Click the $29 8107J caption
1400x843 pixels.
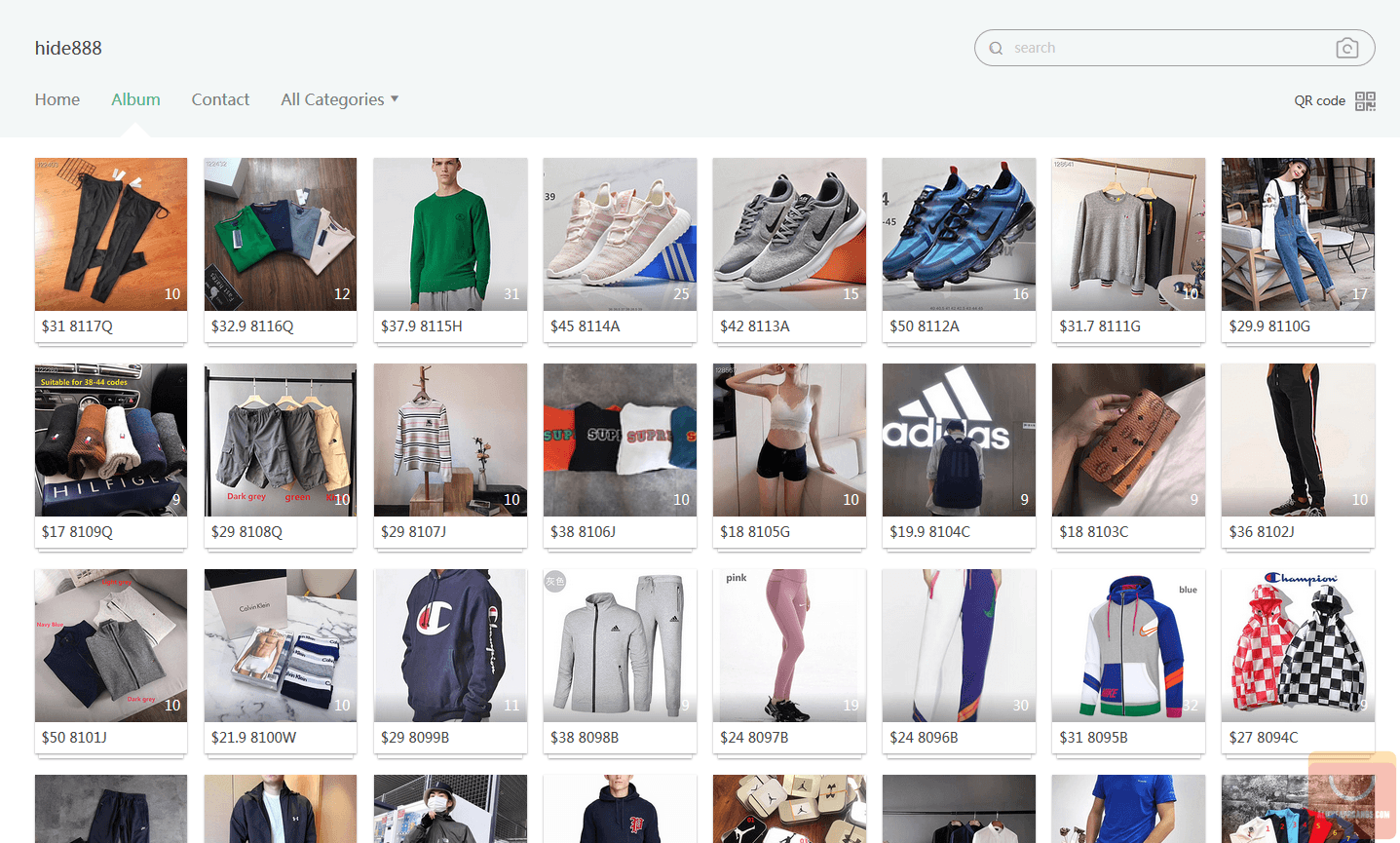413,532
